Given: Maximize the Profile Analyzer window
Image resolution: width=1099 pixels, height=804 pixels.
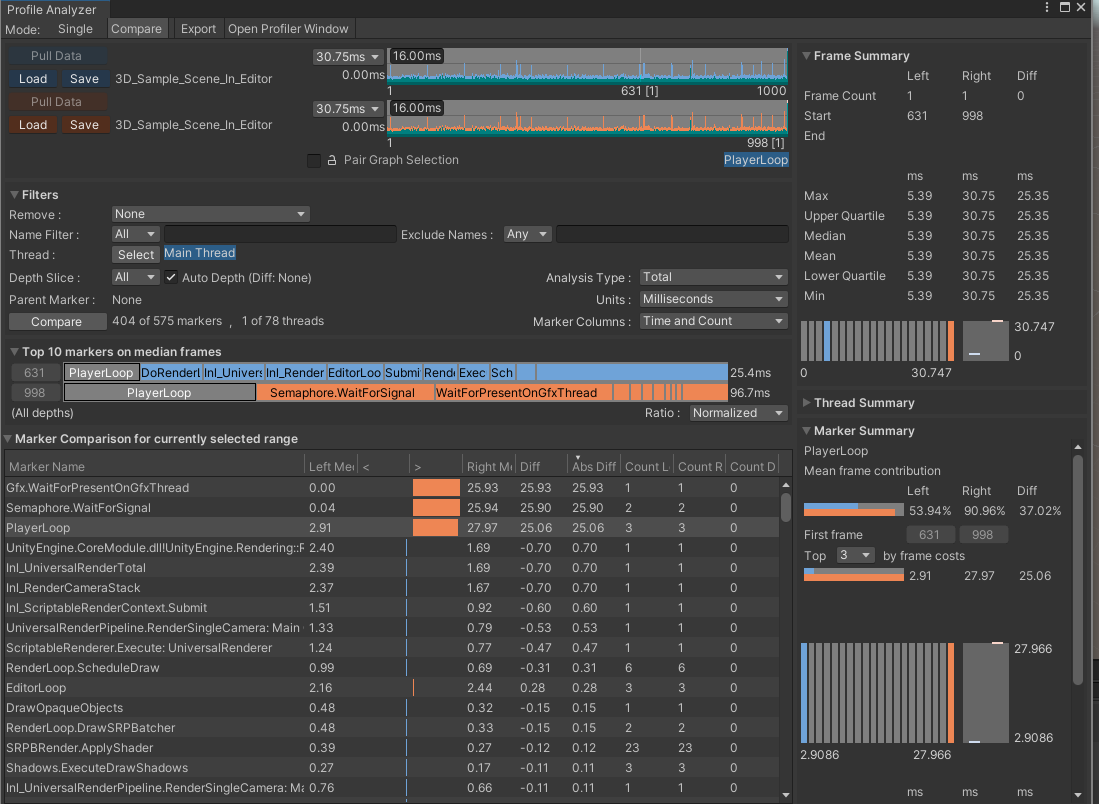Looking at the screenshot, I should tap(1064, 8).
